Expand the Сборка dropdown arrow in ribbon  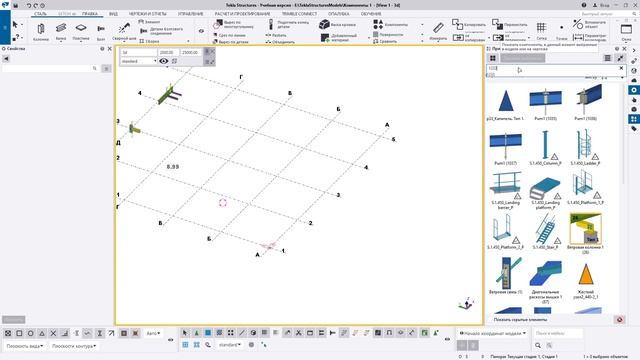[188, 41]
